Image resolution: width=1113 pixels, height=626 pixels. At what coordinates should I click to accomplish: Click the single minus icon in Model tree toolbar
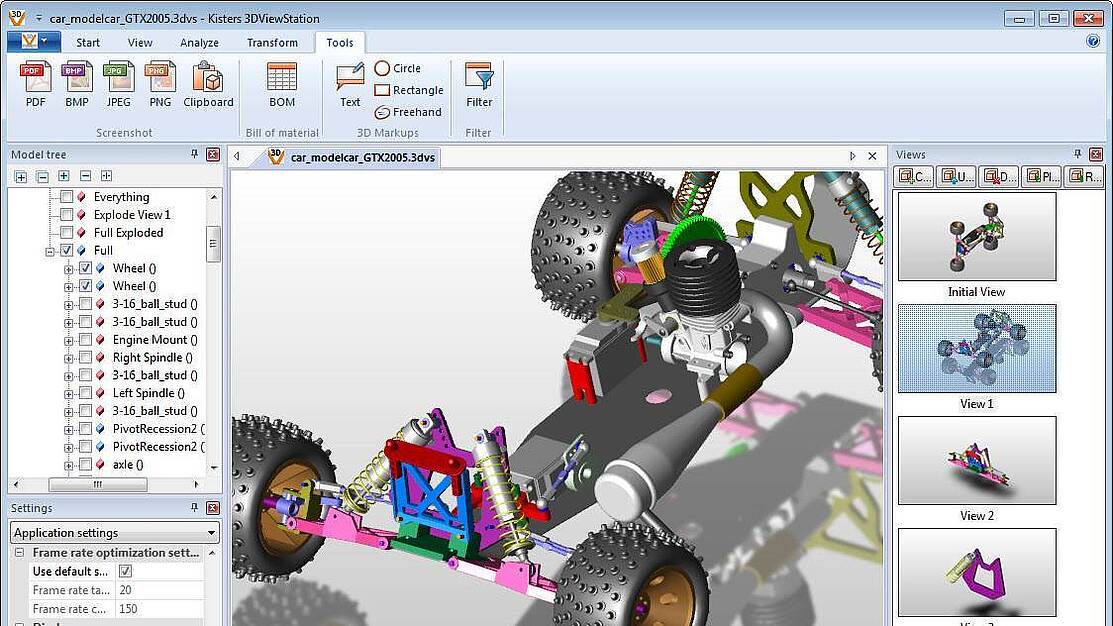pyautogui.click(x=85, y=176)
